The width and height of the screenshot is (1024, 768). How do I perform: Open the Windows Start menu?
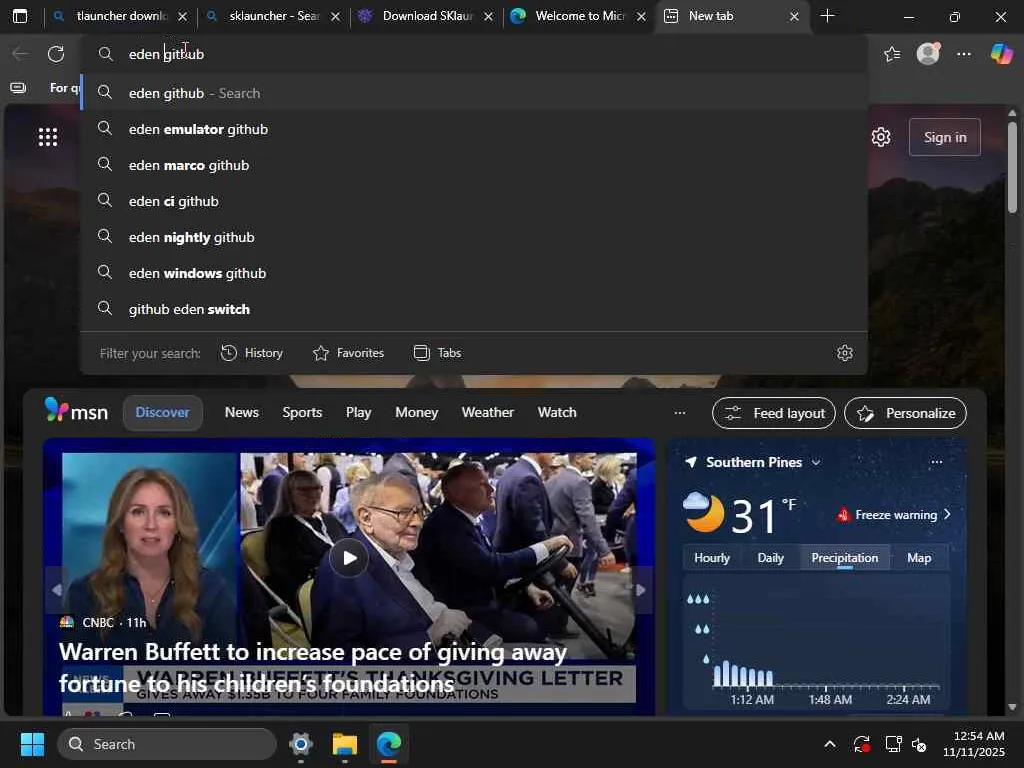pyautogui.click(x=32, y=744)
